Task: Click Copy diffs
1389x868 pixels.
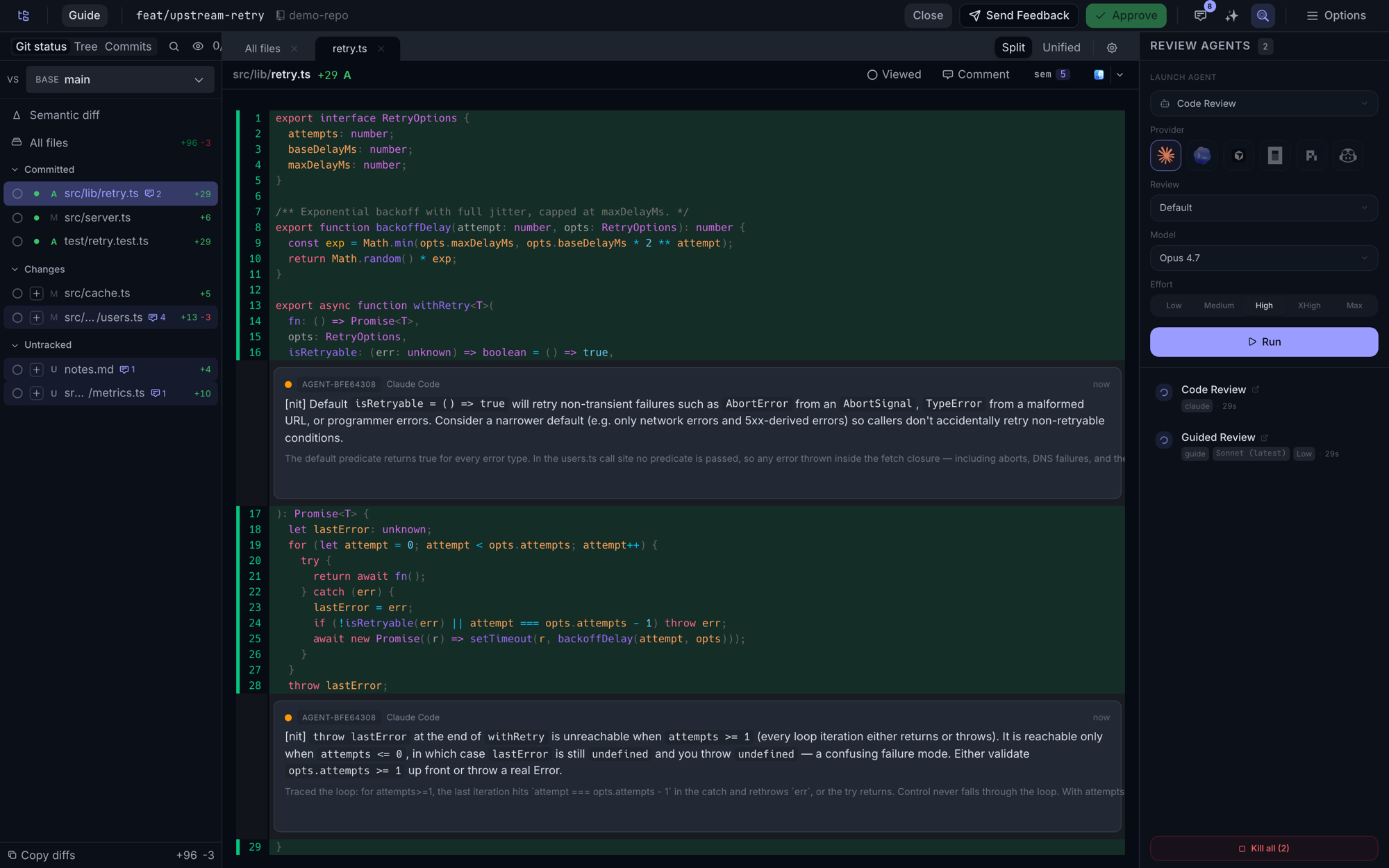Action: click(42, 856)
